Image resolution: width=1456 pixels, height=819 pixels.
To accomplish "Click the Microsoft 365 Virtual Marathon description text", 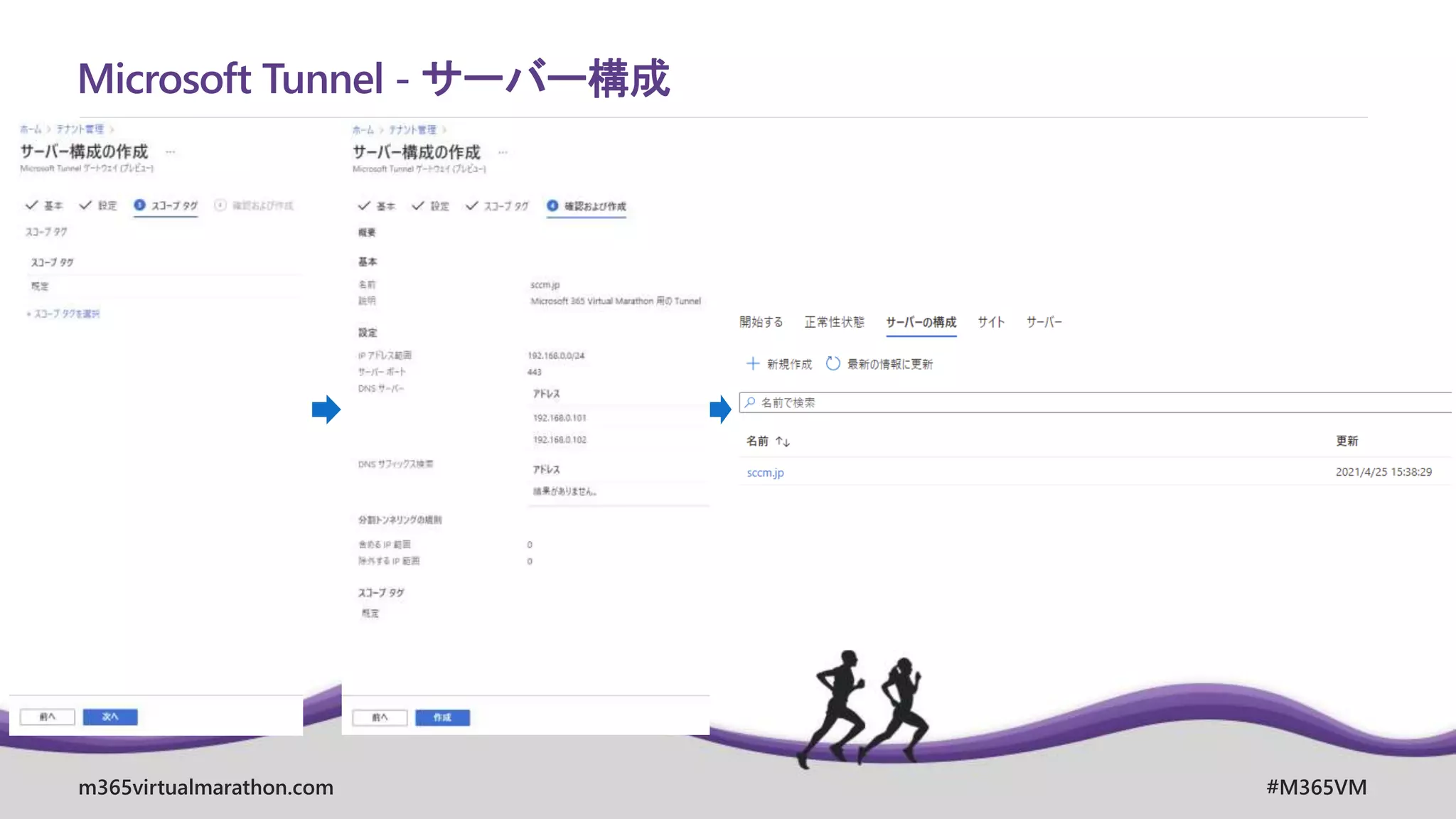I will point(616,301).
